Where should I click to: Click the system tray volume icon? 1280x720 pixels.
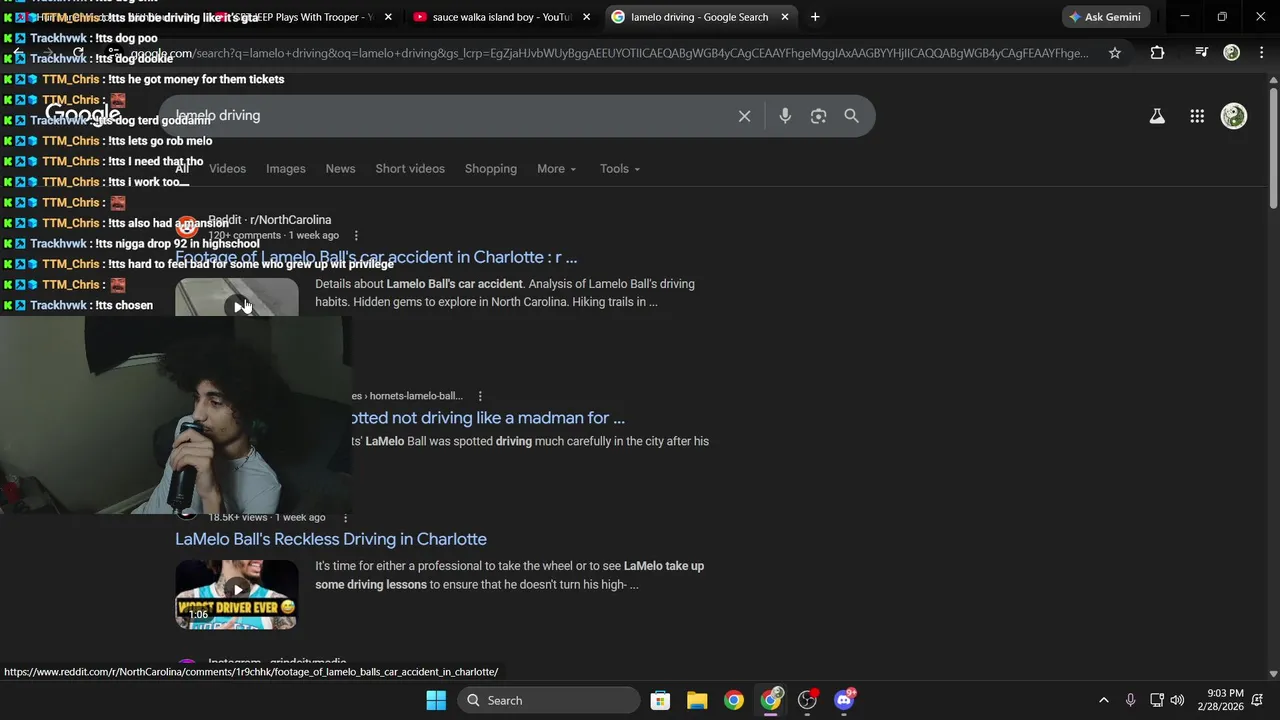1177,700
